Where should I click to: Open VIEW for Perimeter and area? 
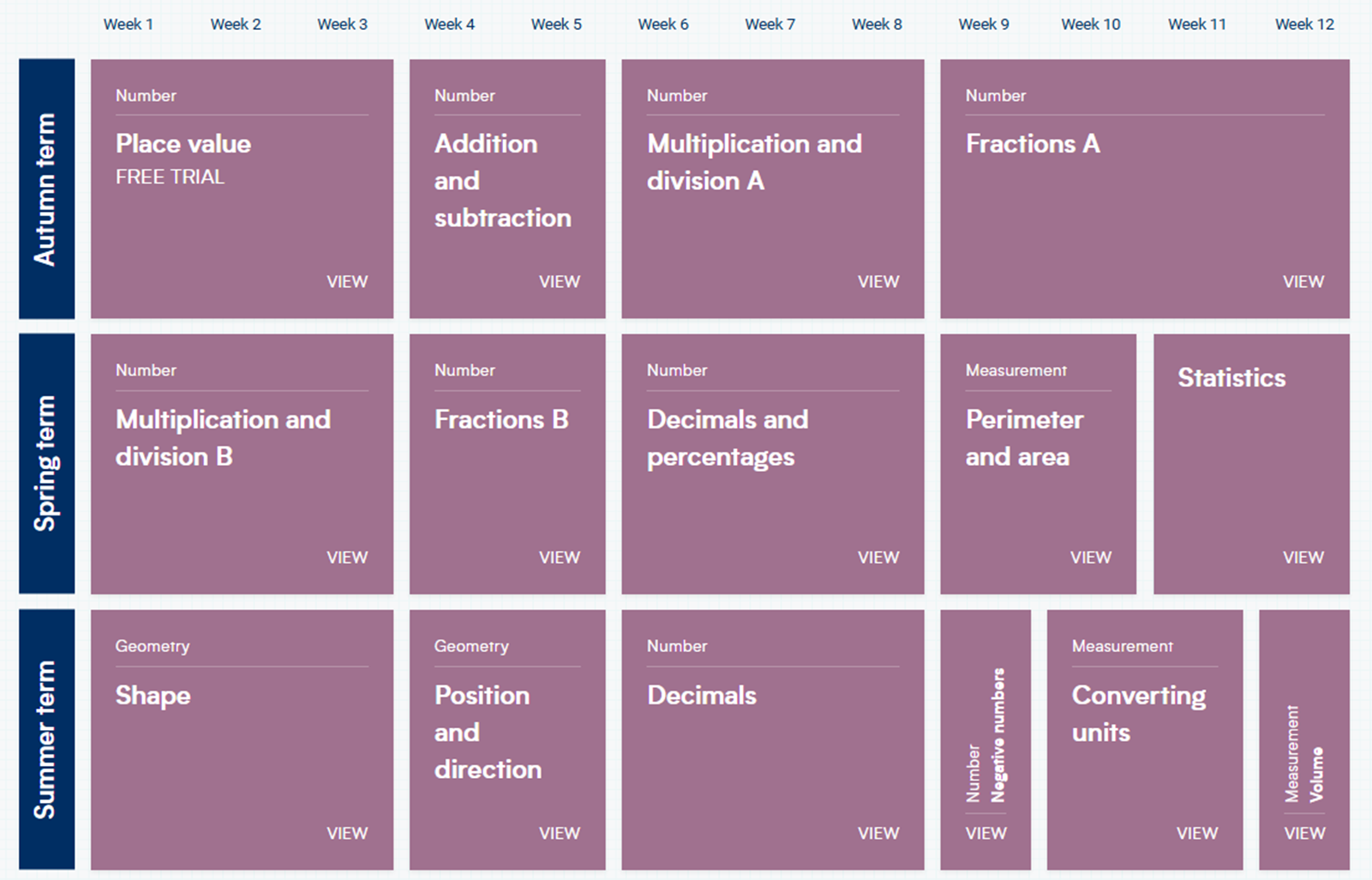tap(1090, 558)
